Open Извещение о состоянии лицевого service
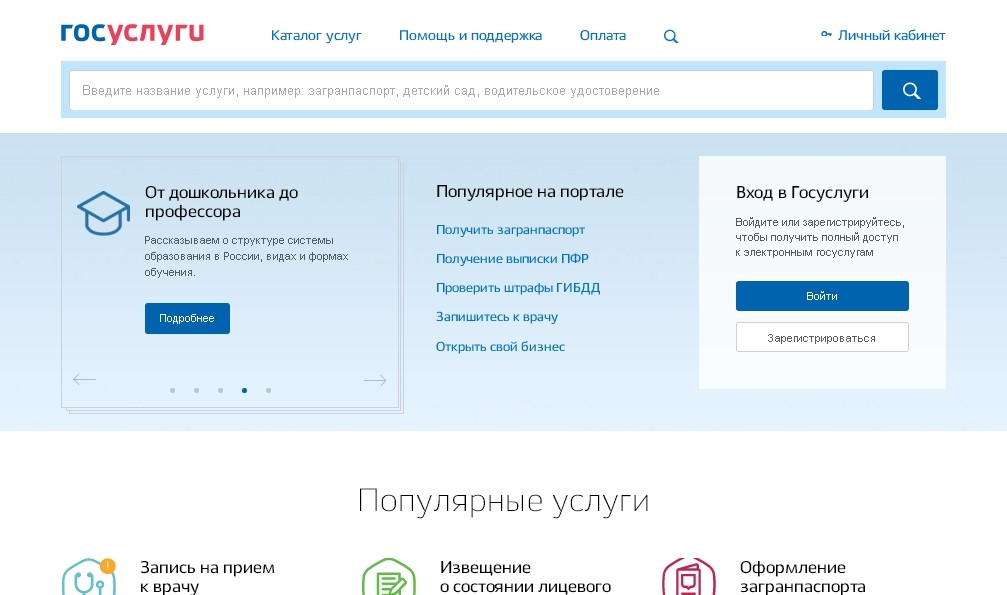The image size is (1007, 595). tap(525, 577)
